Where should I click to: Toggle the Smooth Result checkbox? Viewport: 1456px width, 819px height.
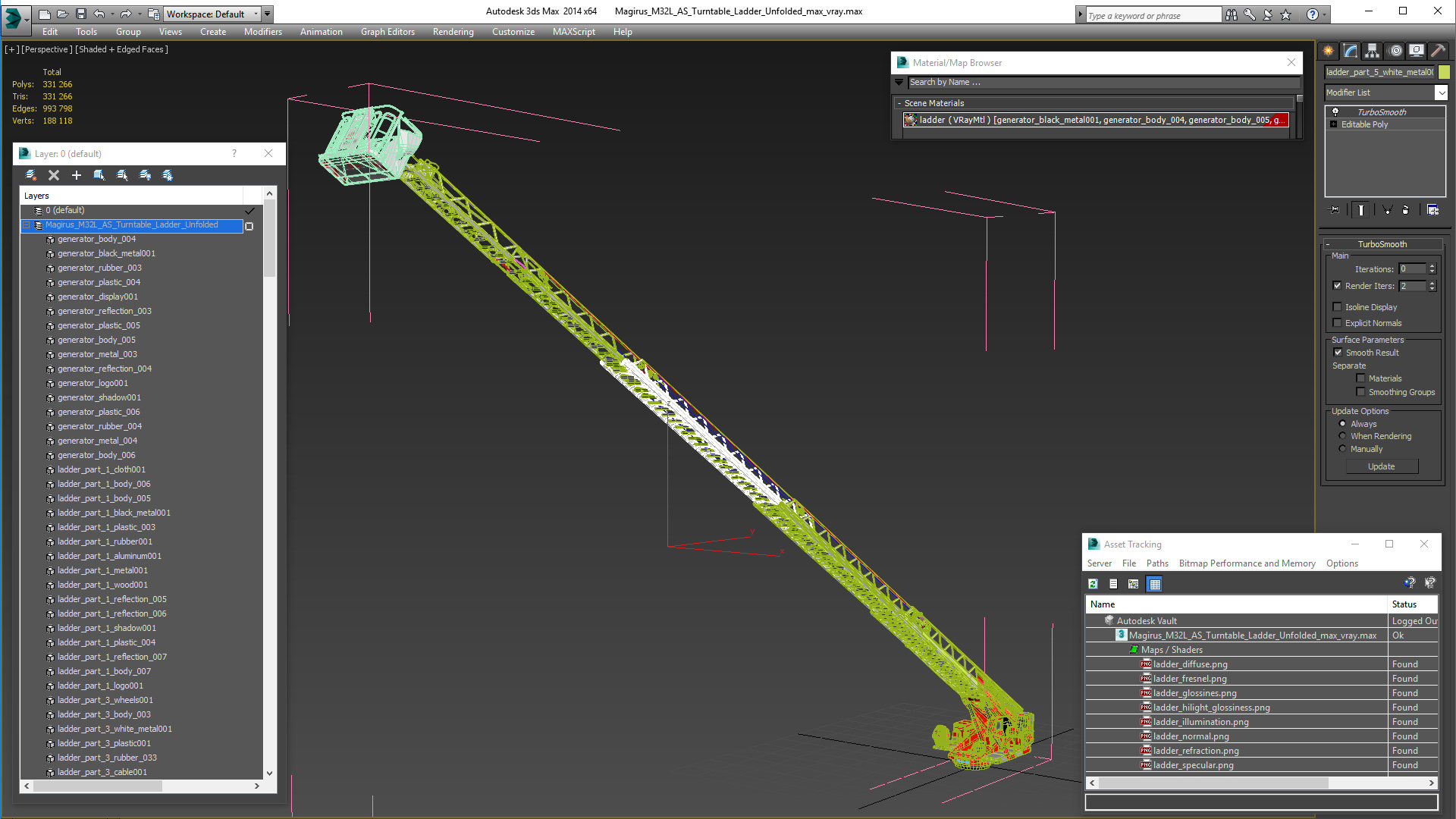pyautogui.click(x=1338, y=353)
